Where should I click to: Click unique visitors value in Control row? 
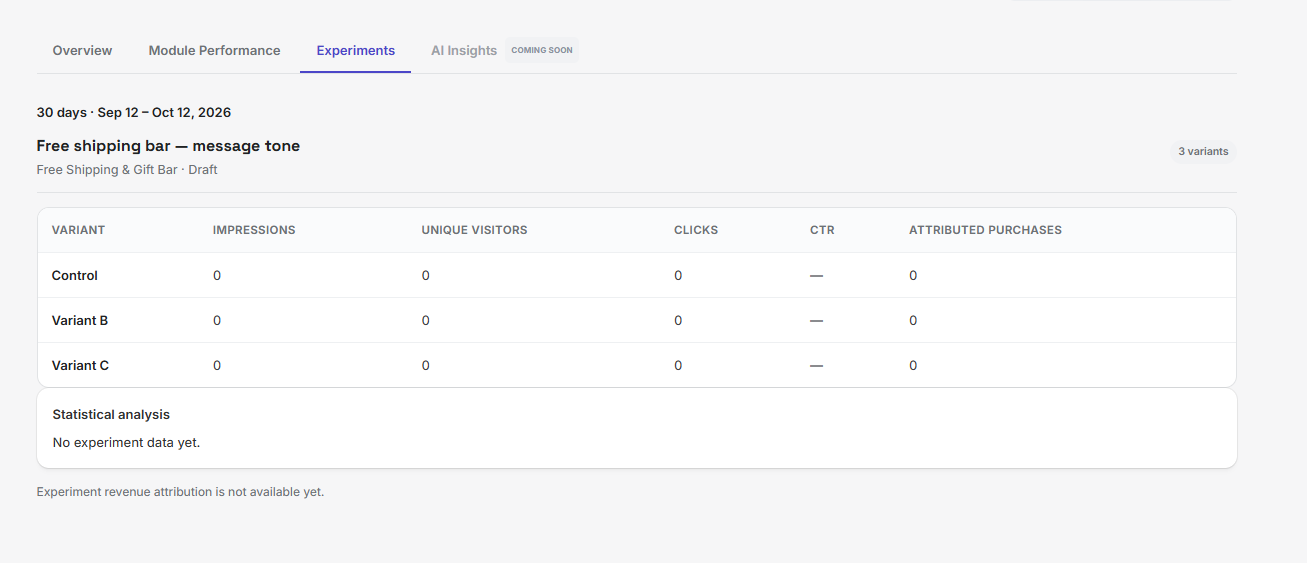click(425, 275)
